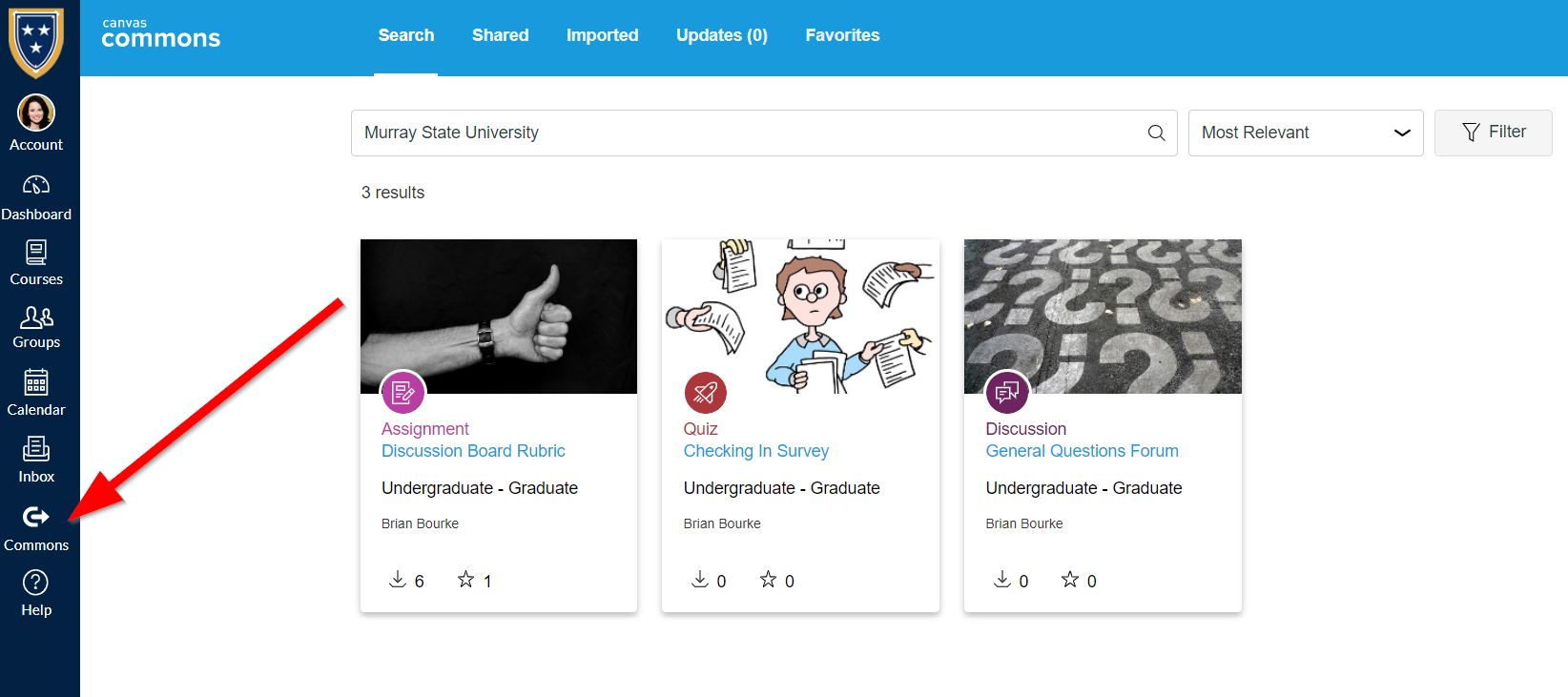Image resolution: width=1568 pixels, height=697 pixels.
Task: Click Brian Bourke on Discussion Board Rubric card
Action: pyautogui.click(x=420, y=523)
